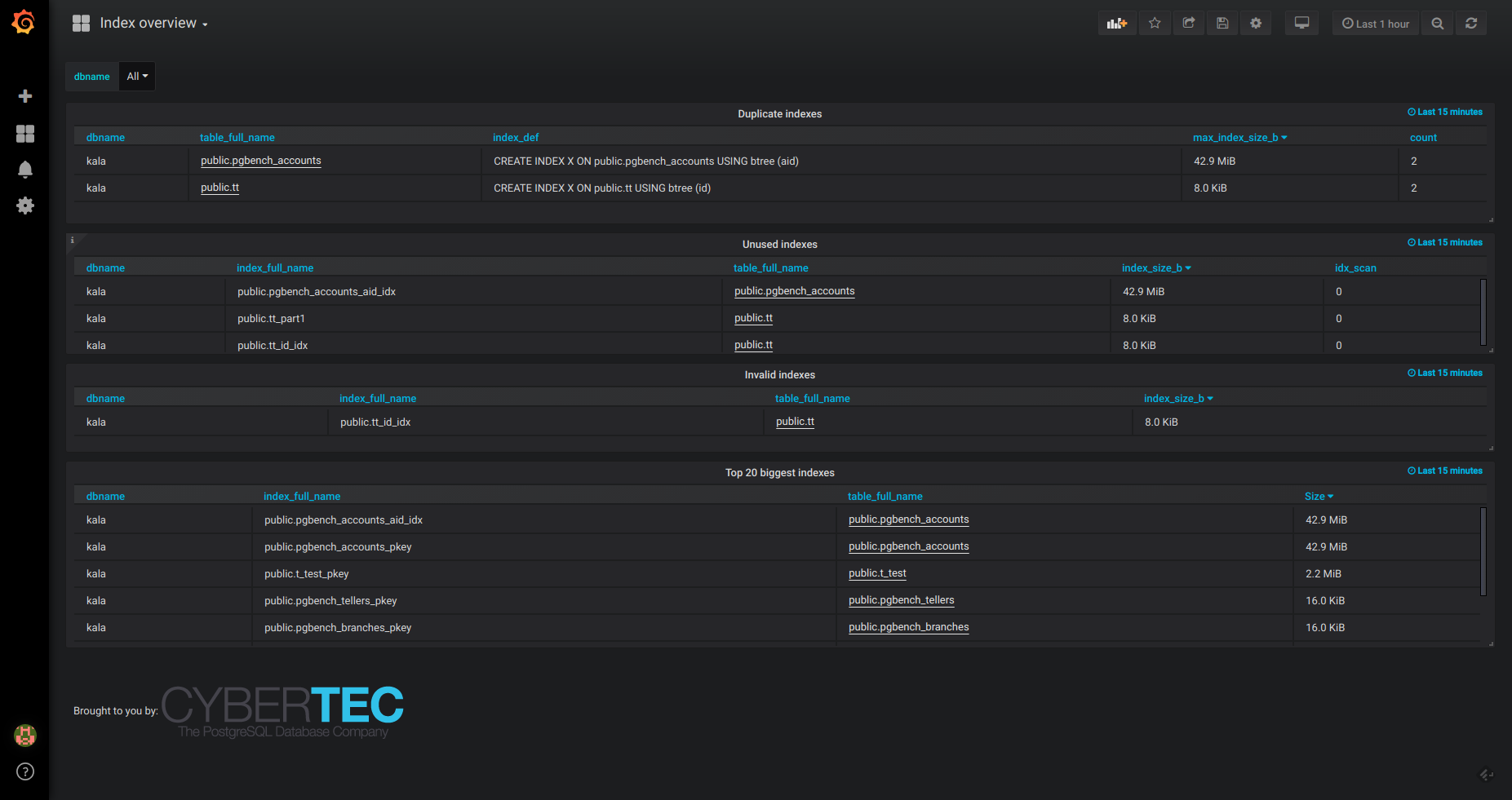This screenshot has height=800, width=1512.
Task: Open Alerting bell icon in sidebar
Action: pyautogui.click(x=25, y=170)
